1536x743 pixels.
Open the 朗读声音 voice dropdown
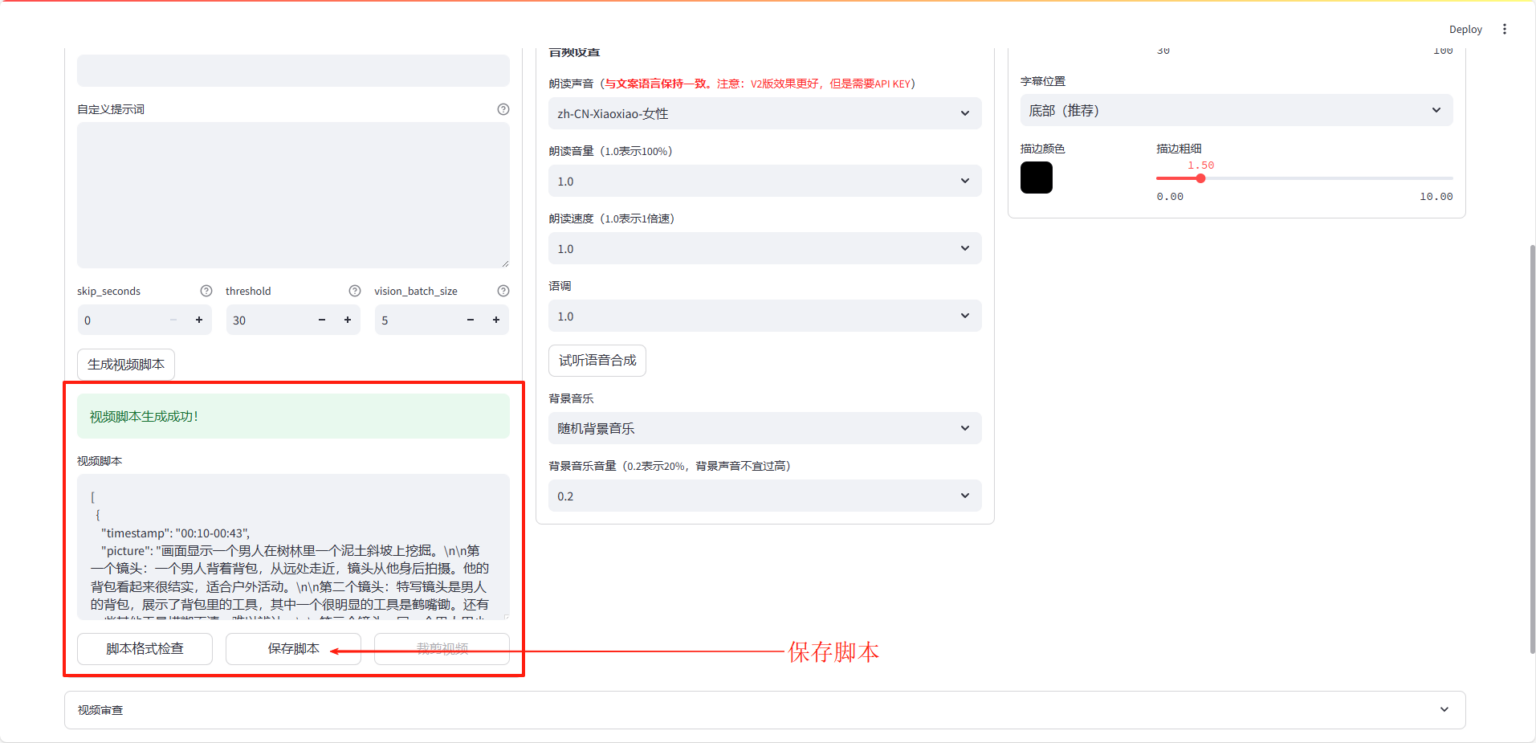coord(765,113)
